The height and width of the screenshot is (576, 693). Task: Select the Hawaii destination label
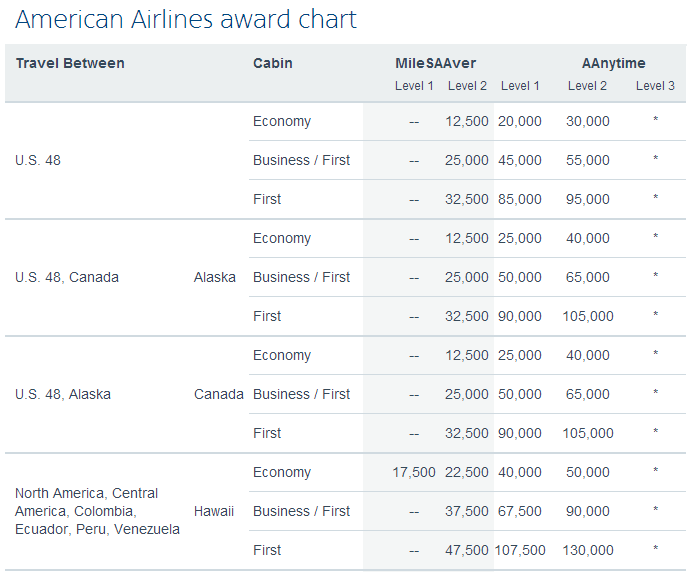click(x=213, y=511)
